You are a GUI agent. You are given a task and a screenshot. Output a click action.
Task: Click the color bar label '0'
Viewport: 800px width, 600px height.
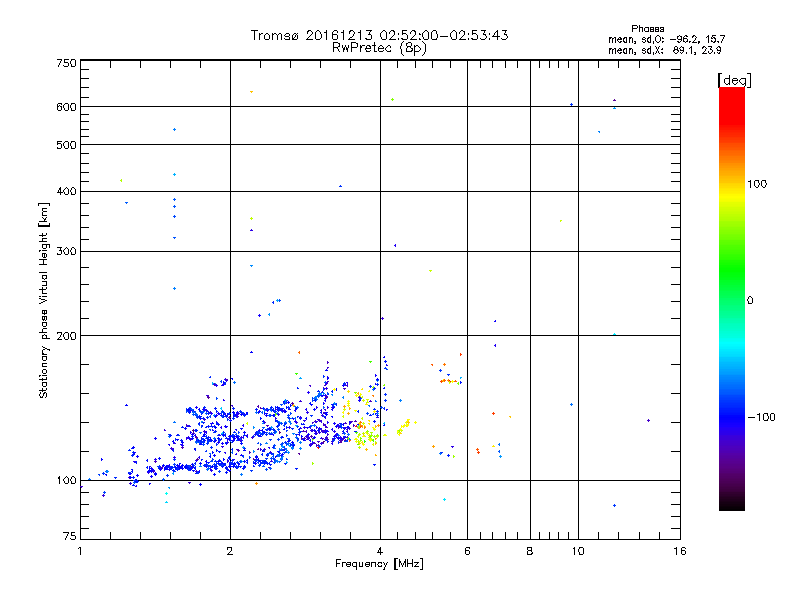pyautogui.click(x=750, y=301)
